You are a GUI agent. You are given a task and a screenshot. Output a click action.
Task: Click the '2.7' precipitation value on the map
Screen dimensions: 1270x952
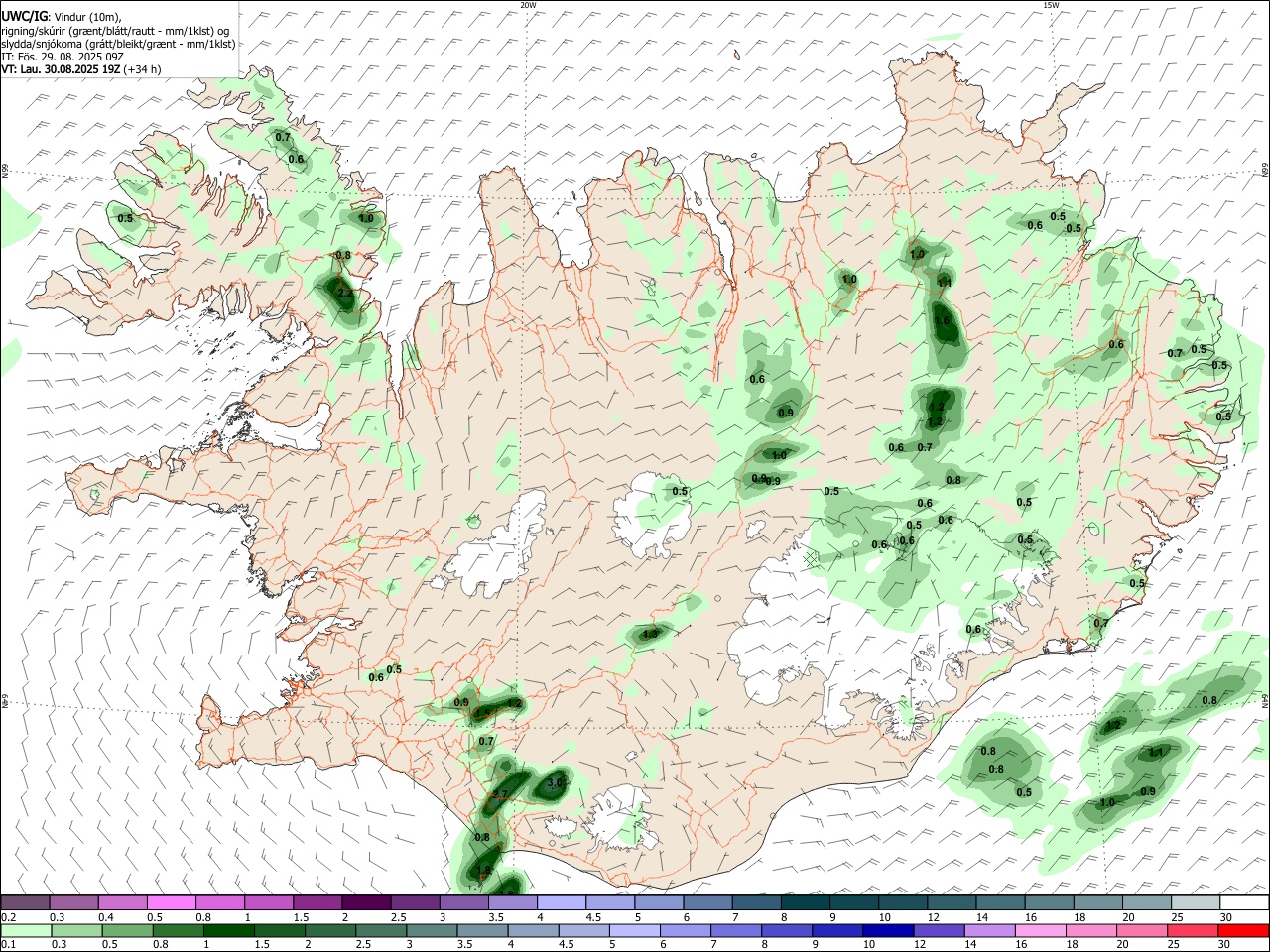point(500,794)
